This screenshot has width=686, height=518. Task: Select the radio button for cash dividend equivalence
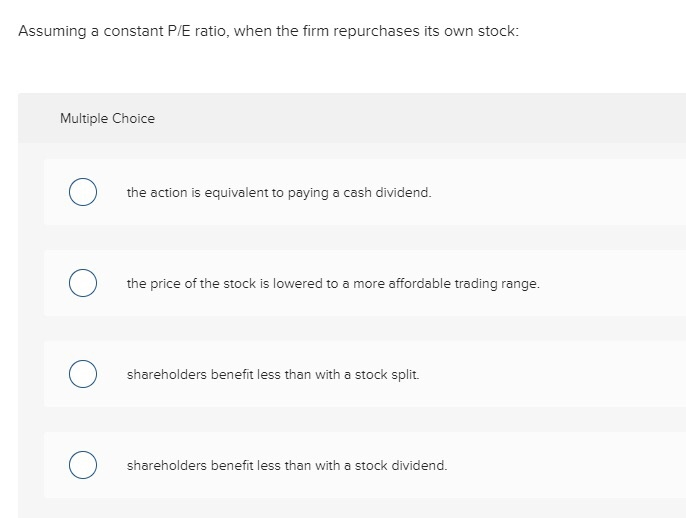click(x=83, y=192)
